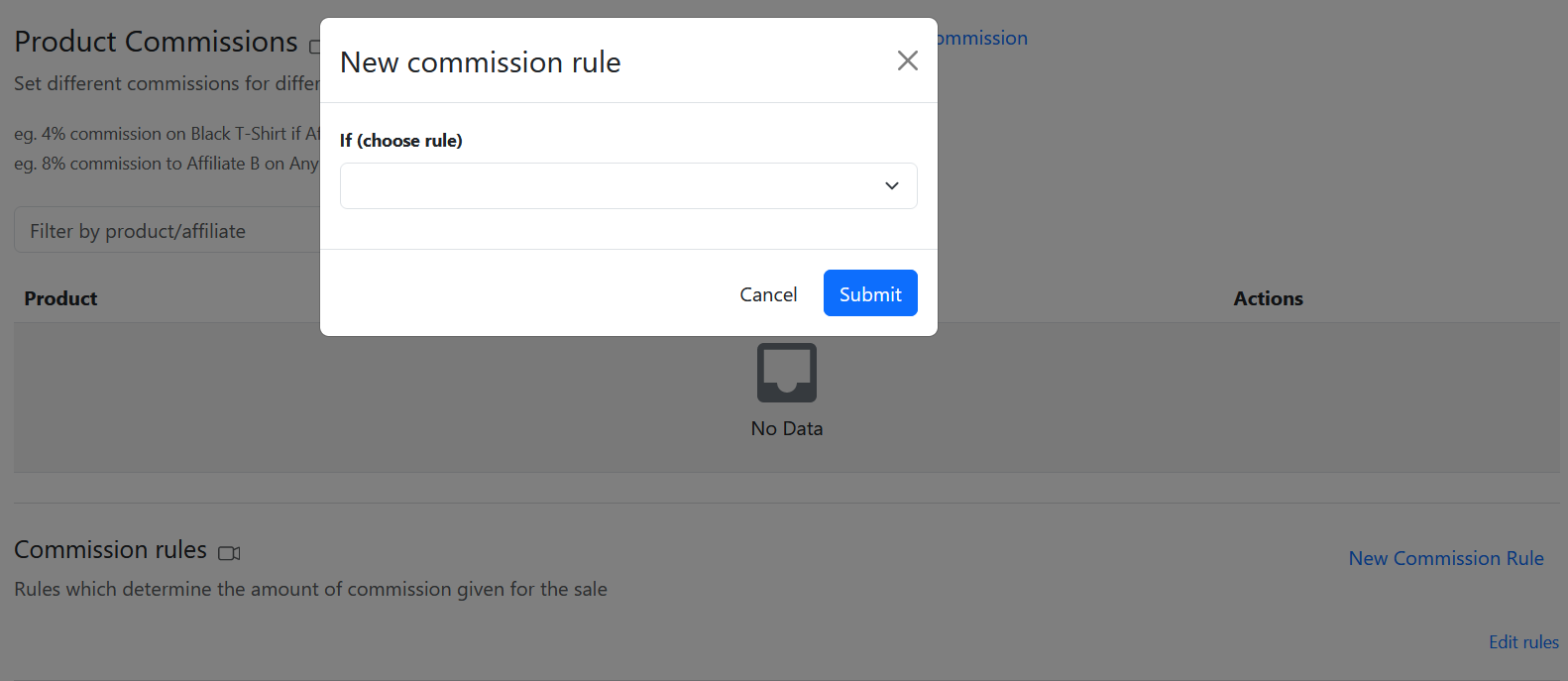
Task: Click the Actions column header
Action: (x=1268, y=298)
